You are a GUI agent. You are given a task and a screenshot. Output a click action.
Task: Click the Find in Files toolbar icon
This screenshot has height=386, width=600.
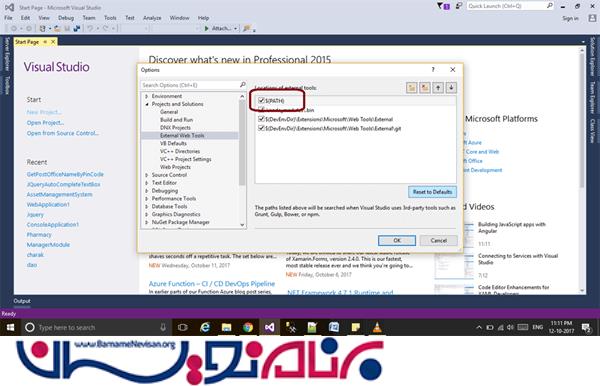click(x=247, y=28)
